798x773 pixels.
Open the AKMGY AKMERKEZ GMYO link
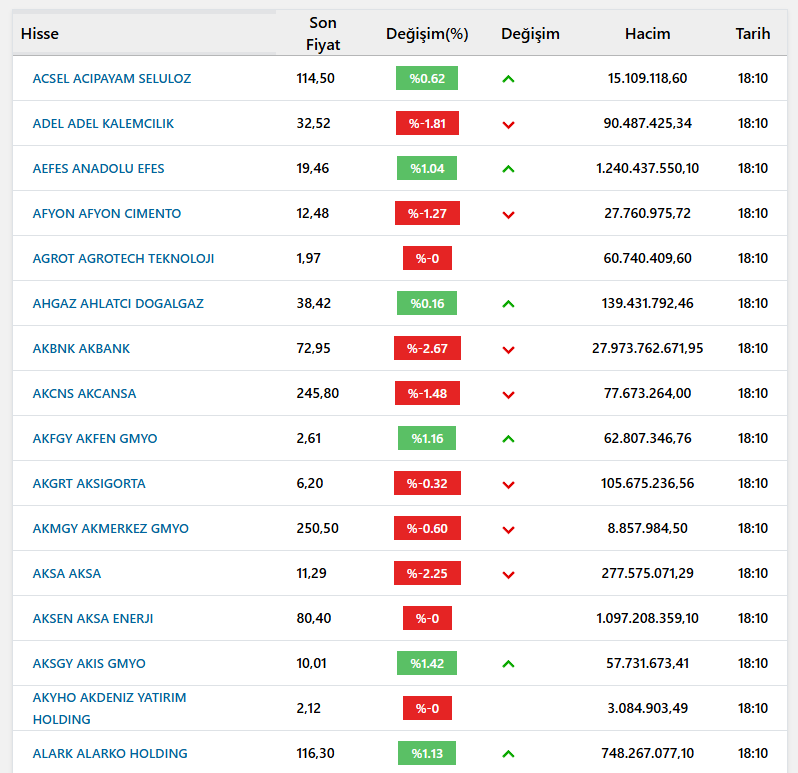(x=110, y=528)
